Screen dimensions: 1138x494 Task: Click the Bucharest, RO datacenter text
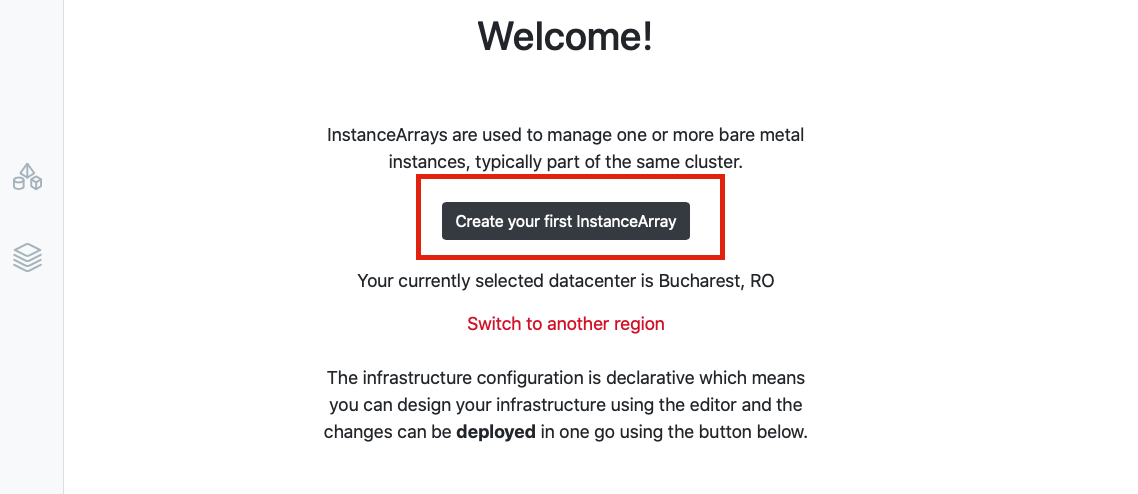click(716, 281)
